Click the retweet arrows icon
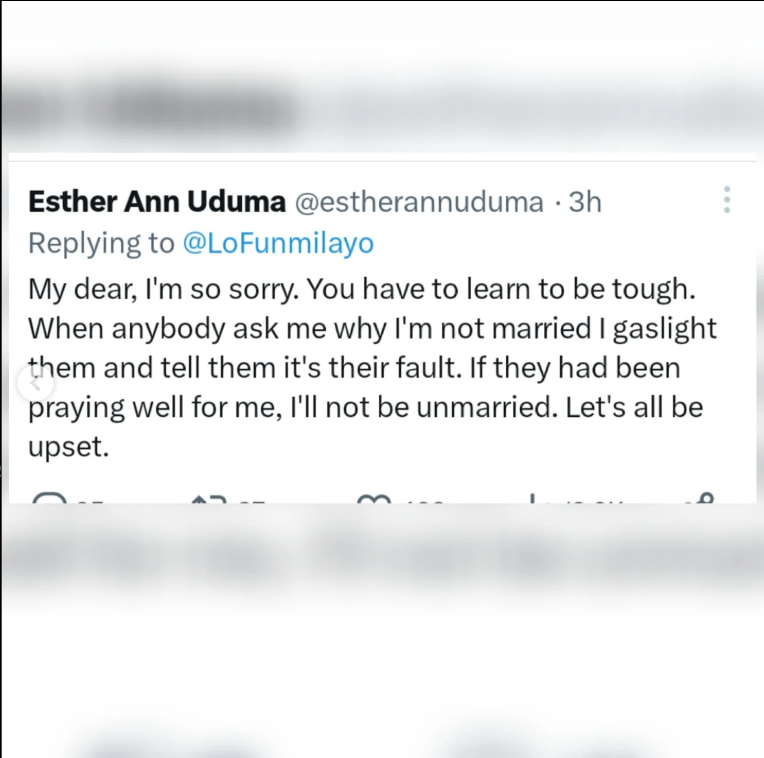The height and width of the screenshot is (758, 764). click(x=210, y=499)
